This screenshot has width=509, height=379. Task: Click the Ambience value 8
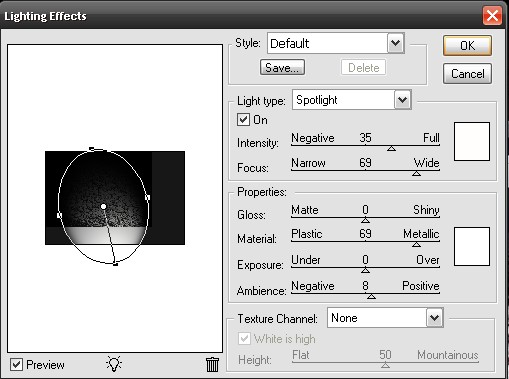click(x=365, y=286)
